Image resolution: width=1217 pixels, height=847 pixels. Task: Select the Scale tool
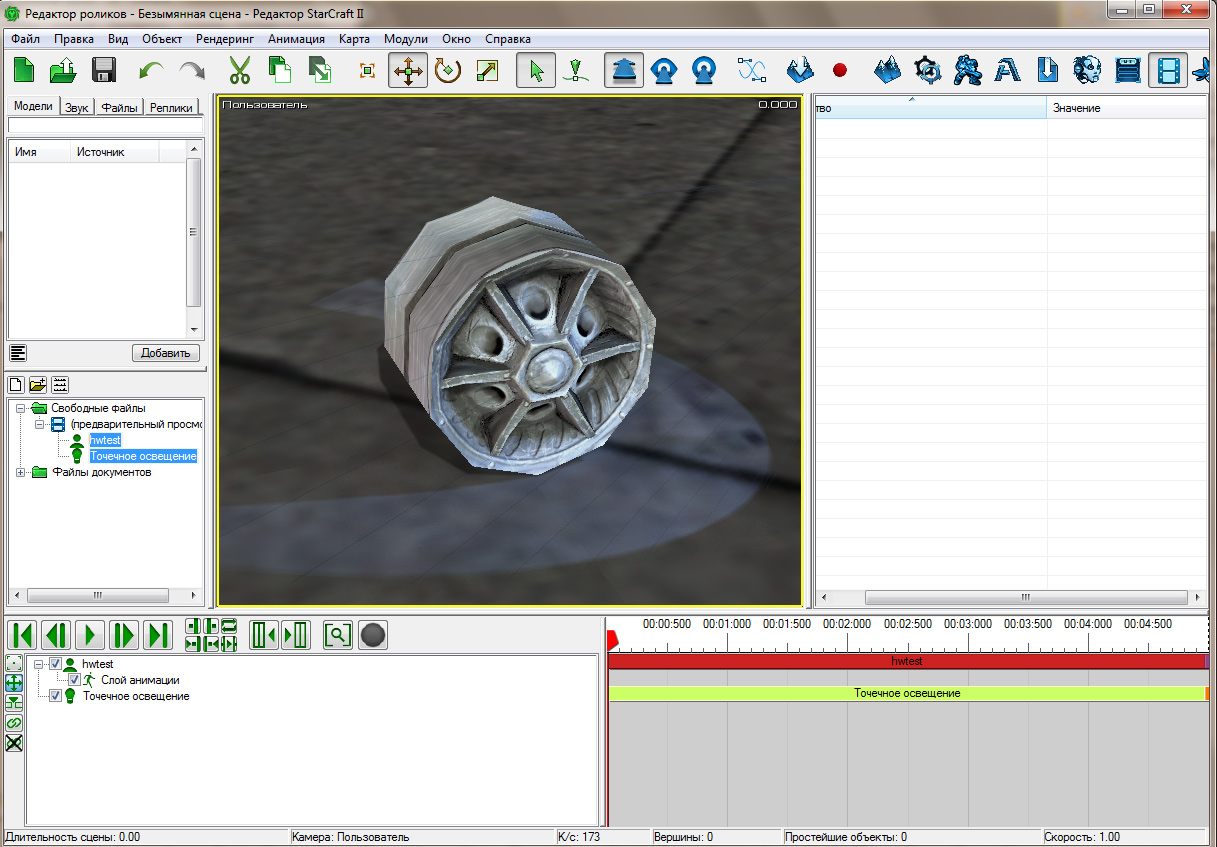(x=487, y=71)
